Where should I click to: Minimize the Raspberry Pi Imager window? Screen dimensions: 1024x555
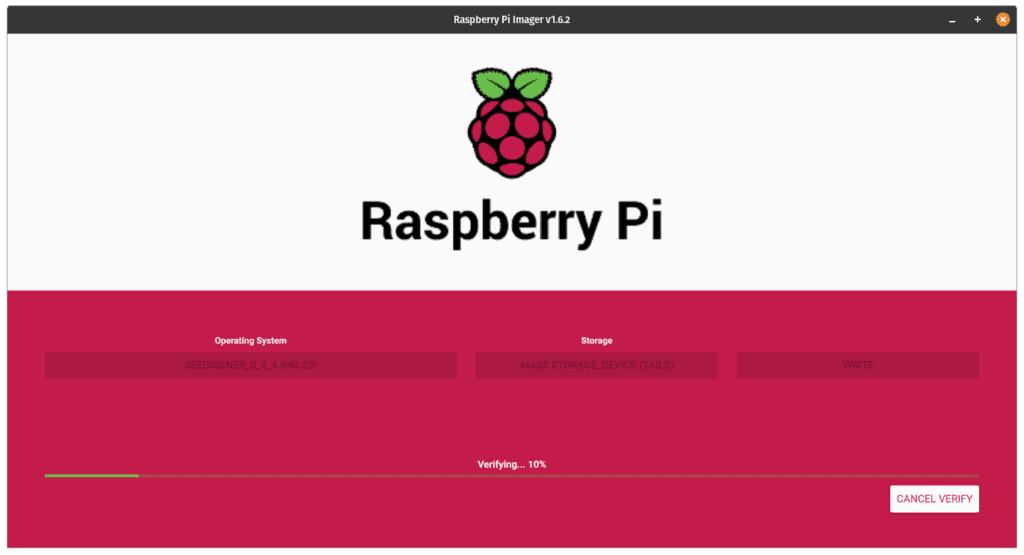click(952, 20)
